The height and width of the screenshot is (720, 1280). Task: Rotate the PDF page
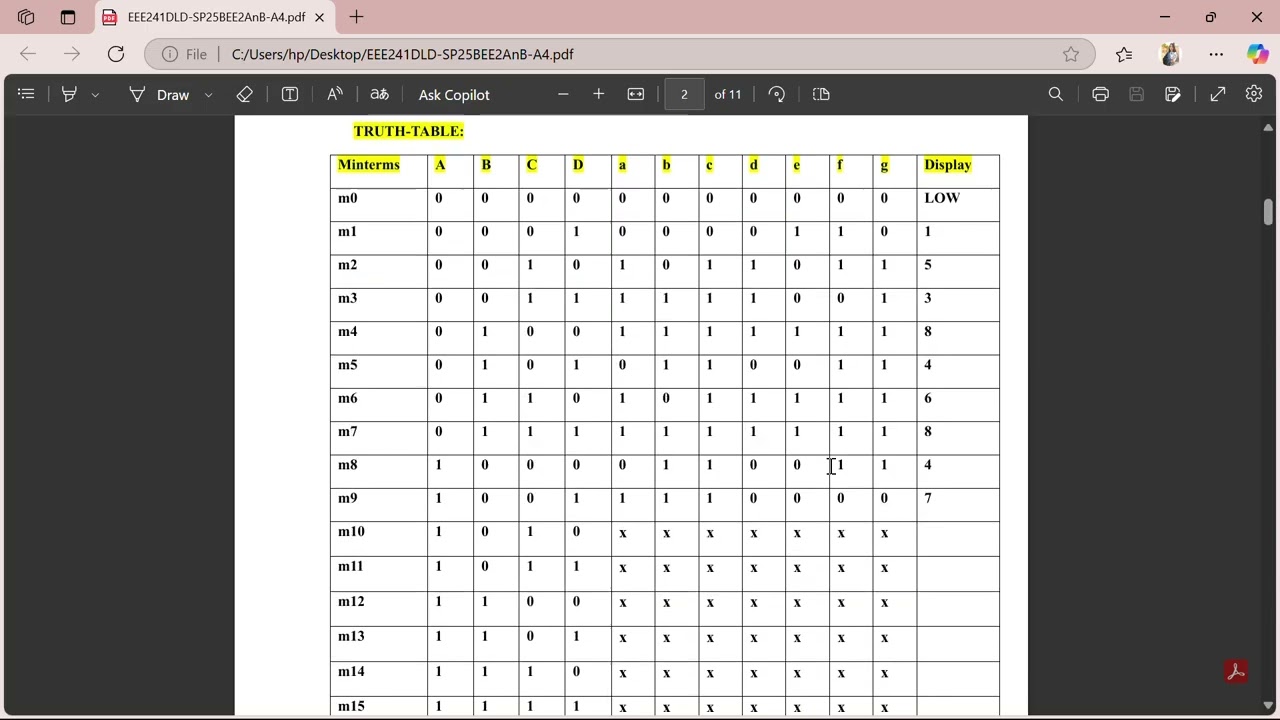(x=777, y=94)
